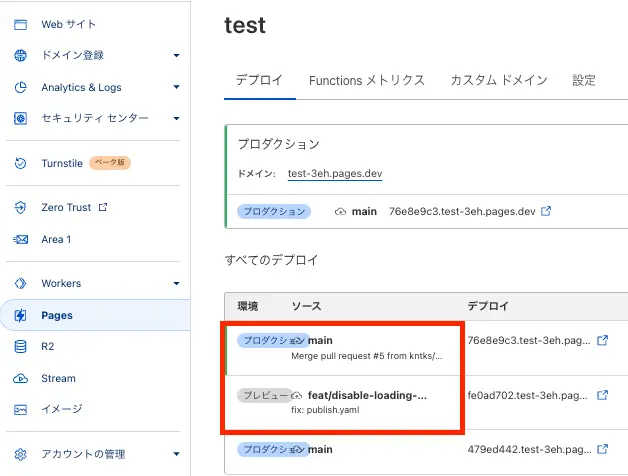628x476 pixels.
Task: Open the カスタム ドメイン tab
Action: [x=499, y=81]
